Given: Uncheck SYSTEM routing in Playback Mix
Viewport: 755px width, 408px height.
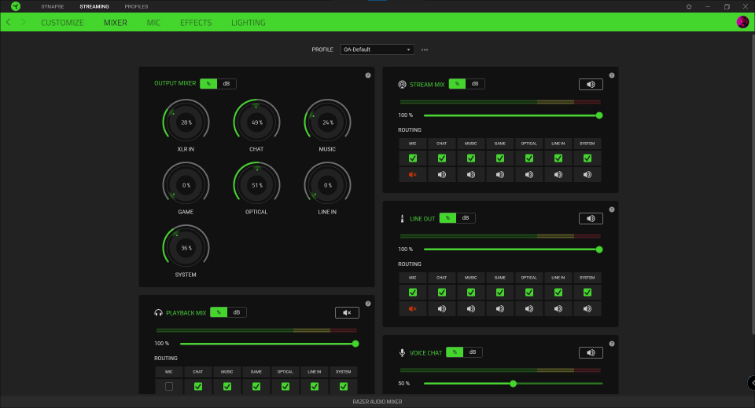Looking at the screenshot, I should [x=343, y=386].
